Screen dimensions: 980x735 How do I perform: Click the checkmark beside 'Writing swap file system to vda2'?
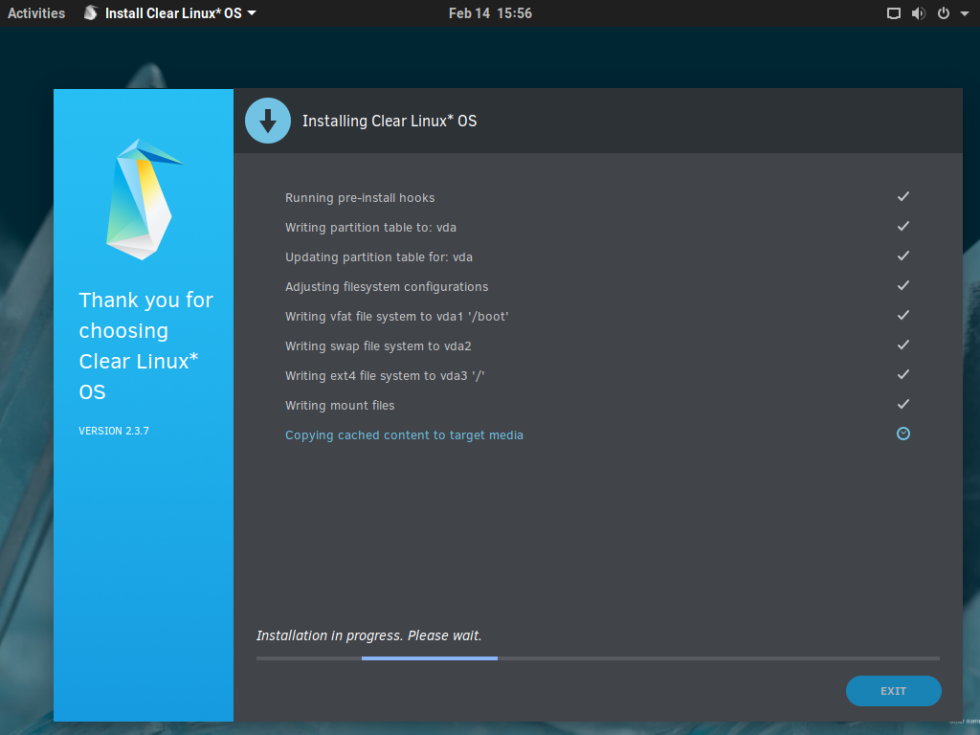tap(903, 344)
